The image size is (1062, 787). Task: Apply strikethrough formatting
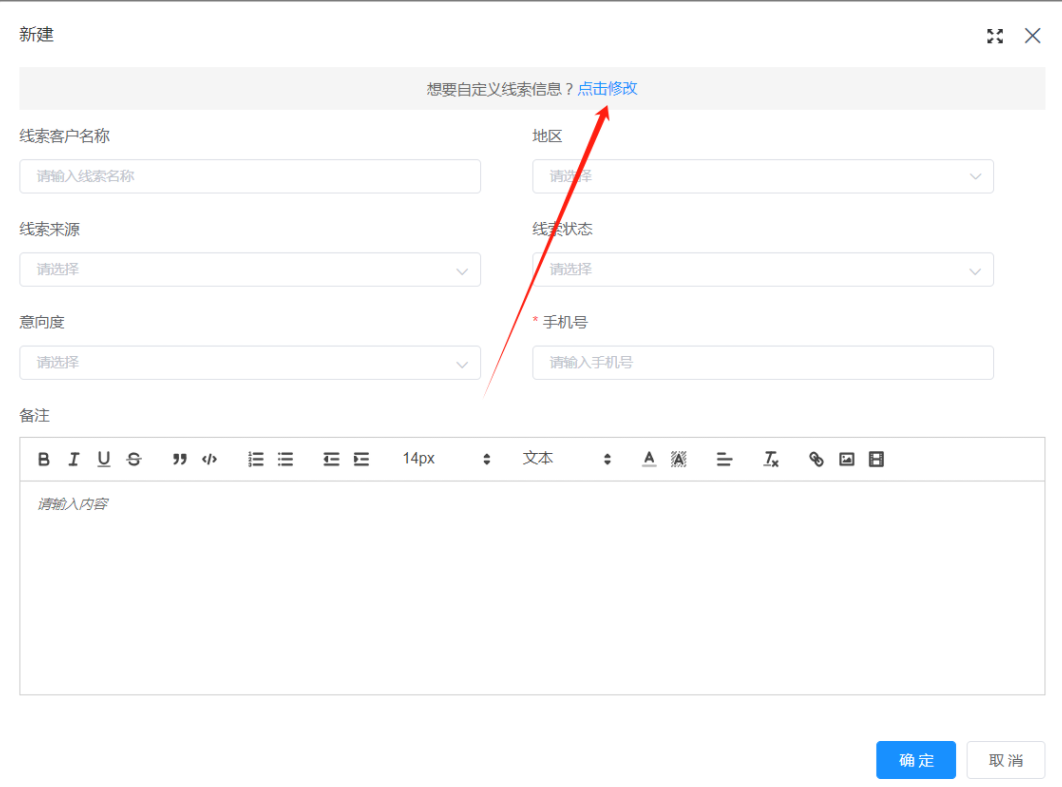(133, 459)
